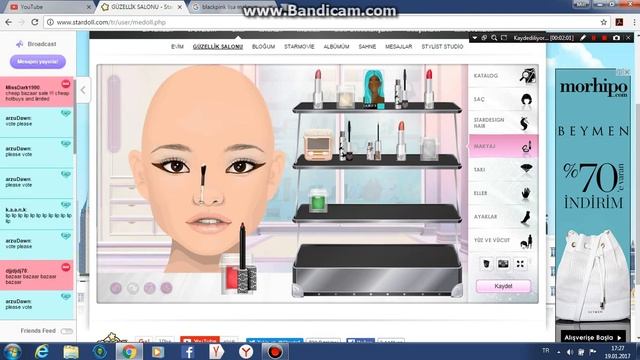Pick the pink lipstick beside the powder jar
This screenshot has width=640, height=360.
coord(318,89)
